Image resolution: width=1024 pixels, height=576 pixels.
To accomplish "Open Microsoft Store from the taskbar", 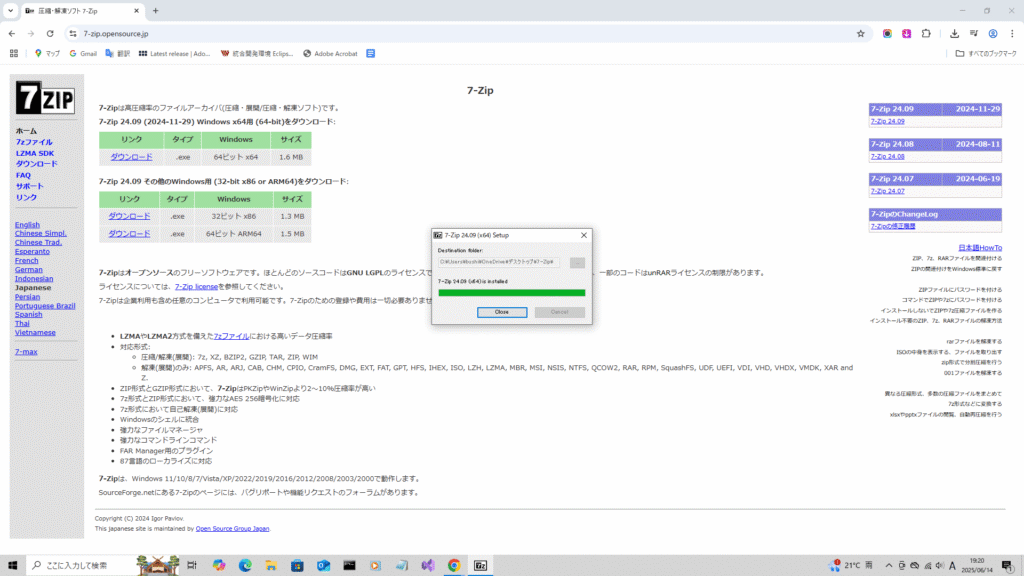I will 297,566.
